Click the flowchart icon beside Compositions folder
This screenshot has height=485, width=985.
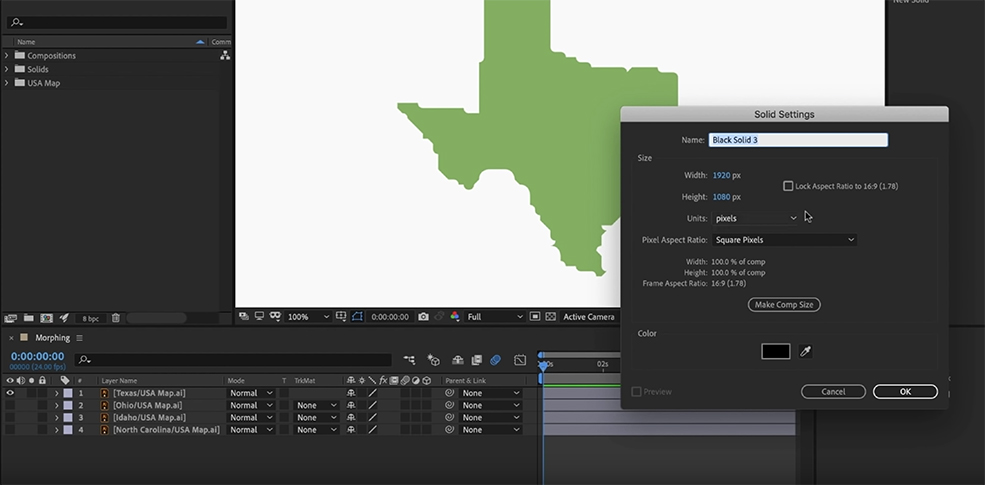click(x=225, y=55)
